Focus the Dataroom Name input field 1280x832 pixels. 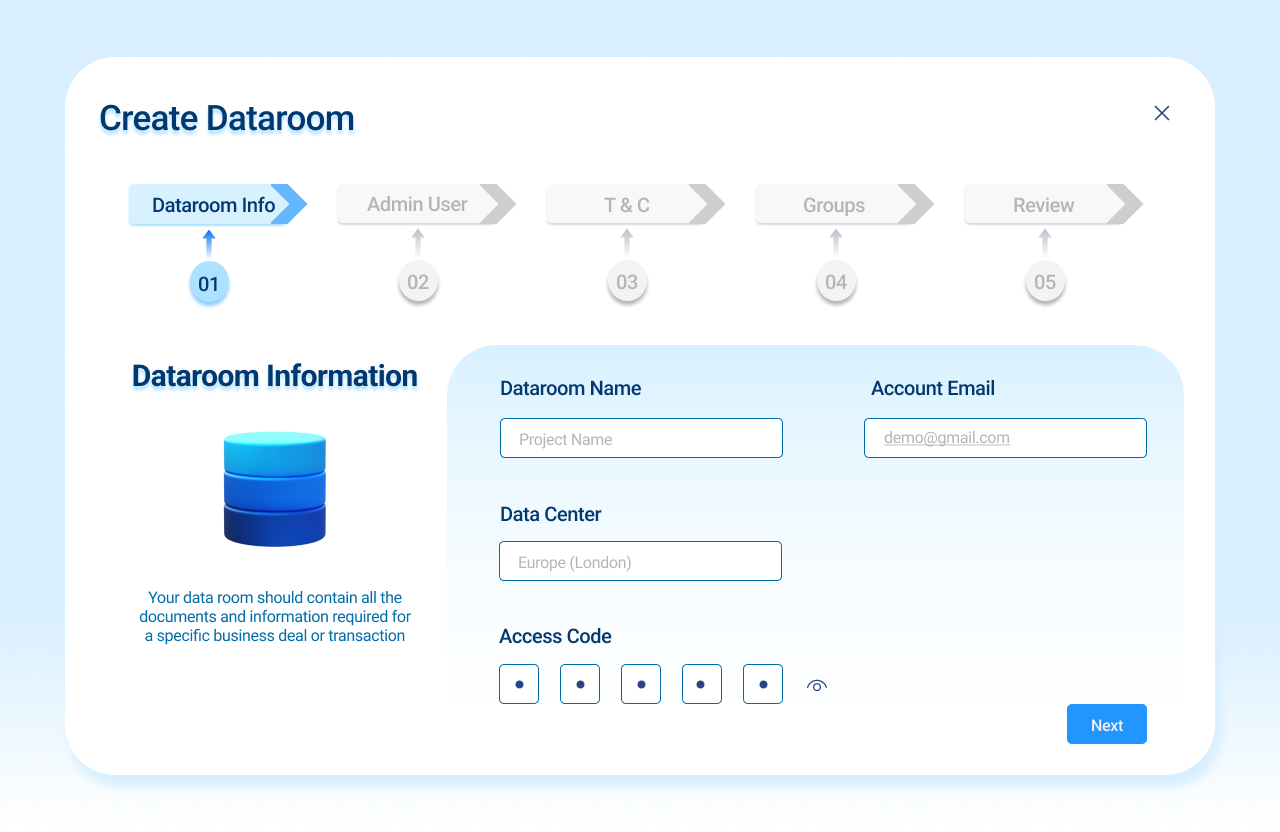(641, 438)
